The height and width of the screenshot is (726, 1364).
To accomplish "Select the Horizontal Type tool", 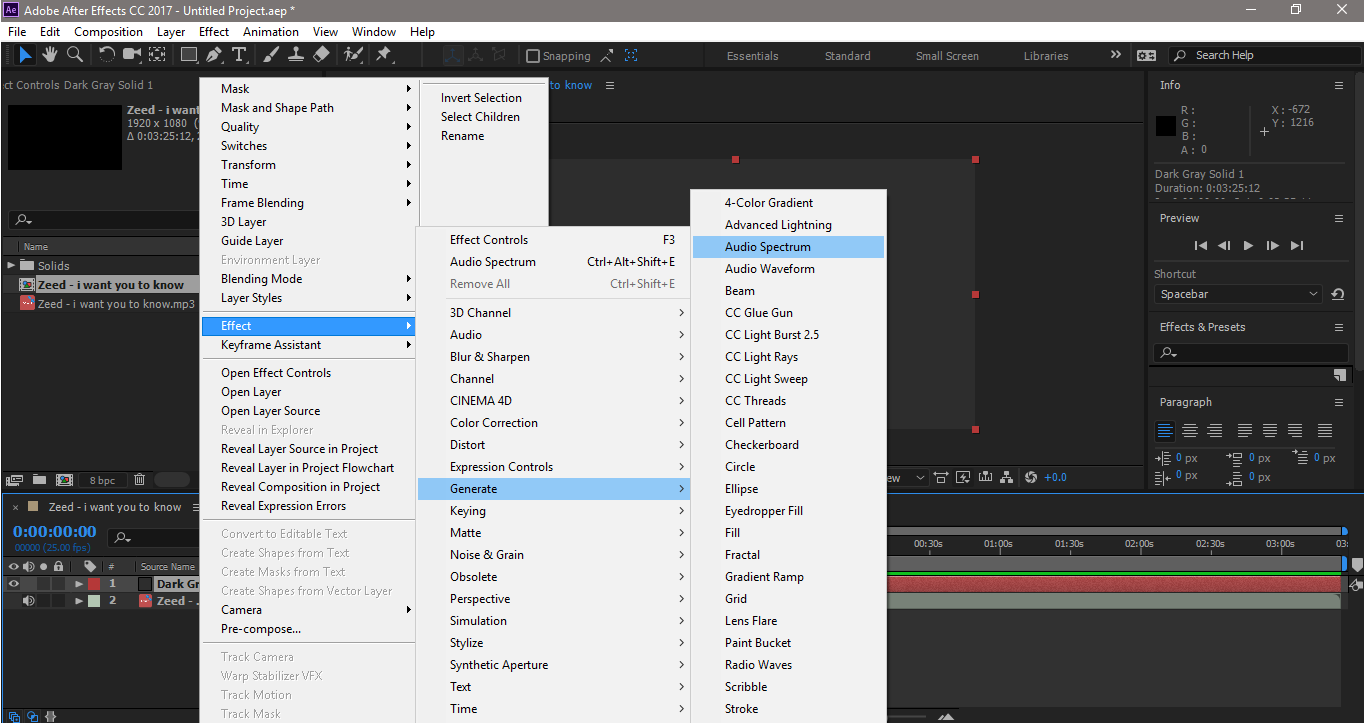I will 239,54.
